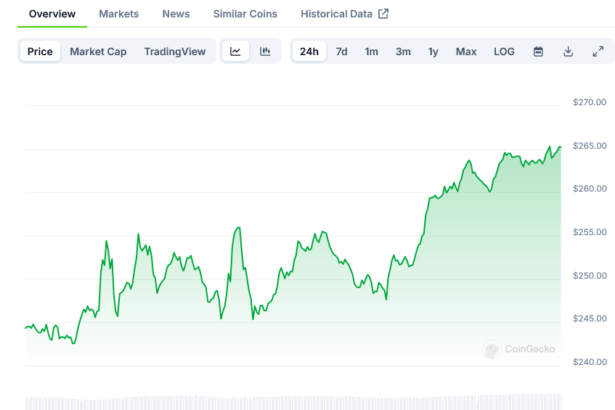Click the CoinGecko watermark logo
This screenshot has width=615, height=410.
tap(520, 350)
